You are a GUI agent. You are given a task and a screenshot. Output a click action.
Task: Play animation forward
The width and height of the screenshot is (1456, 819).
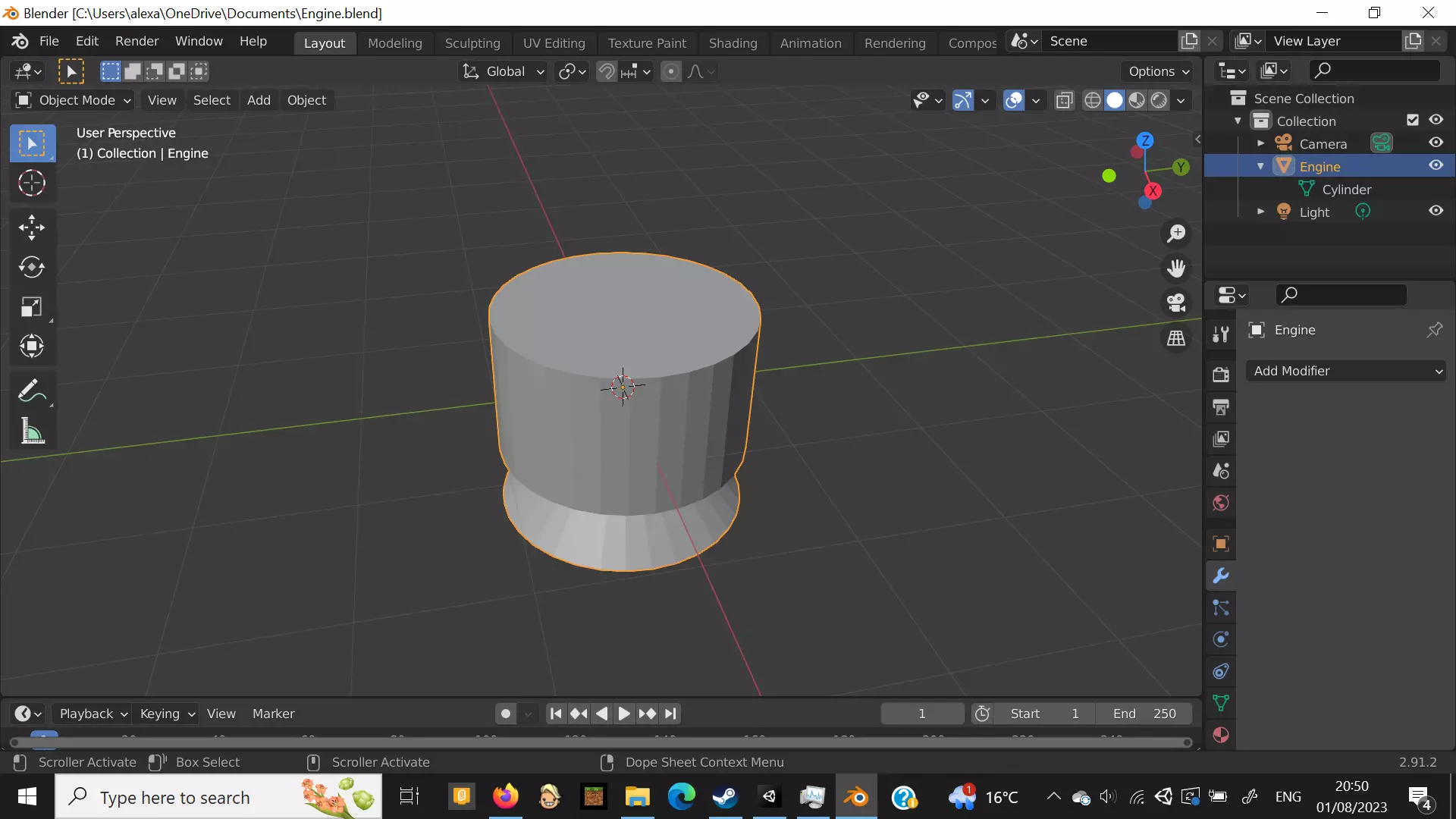[623, 714]
